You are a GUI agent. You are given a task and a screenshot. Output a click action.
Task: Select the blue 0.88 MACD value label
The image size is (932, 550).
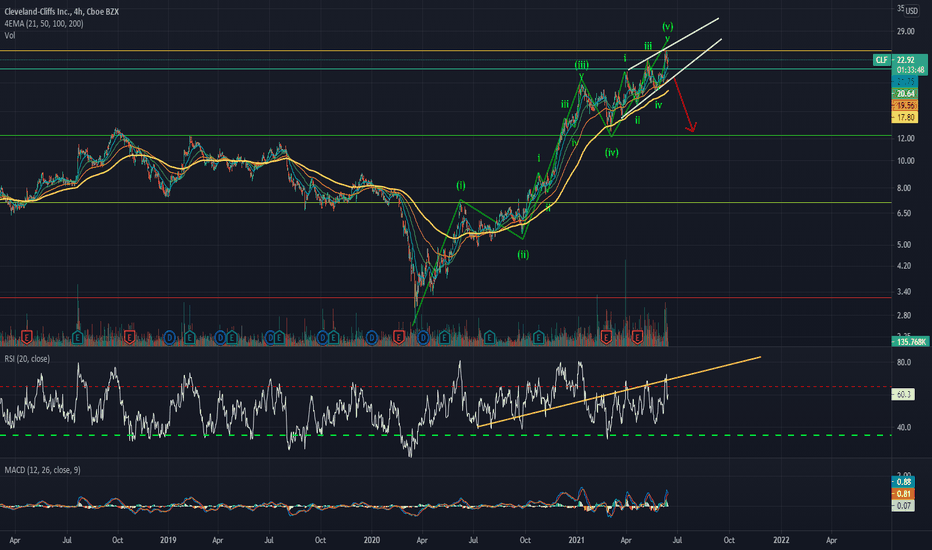(x=903, y=482)
